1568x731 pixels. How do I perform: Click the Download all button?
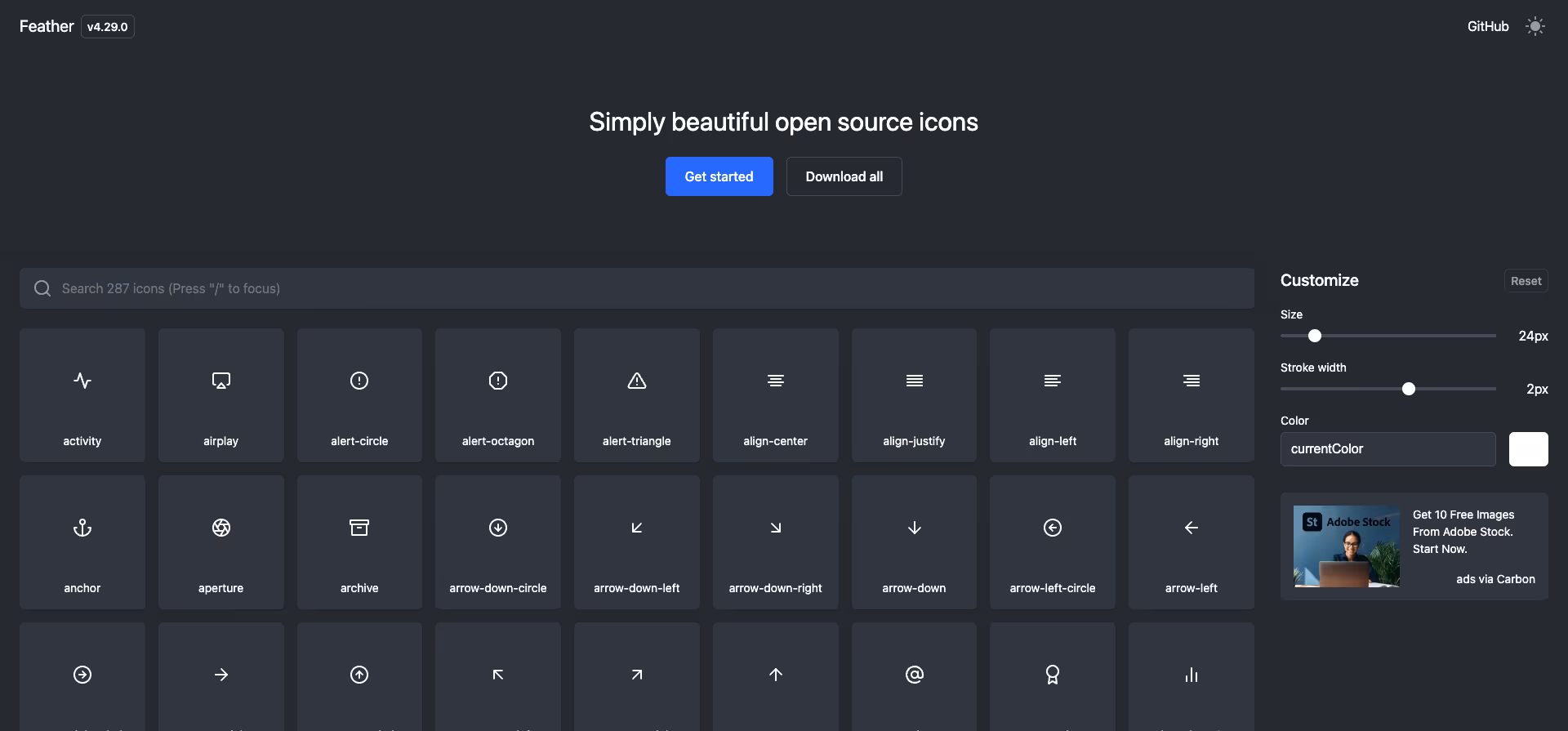click(844, 176)
